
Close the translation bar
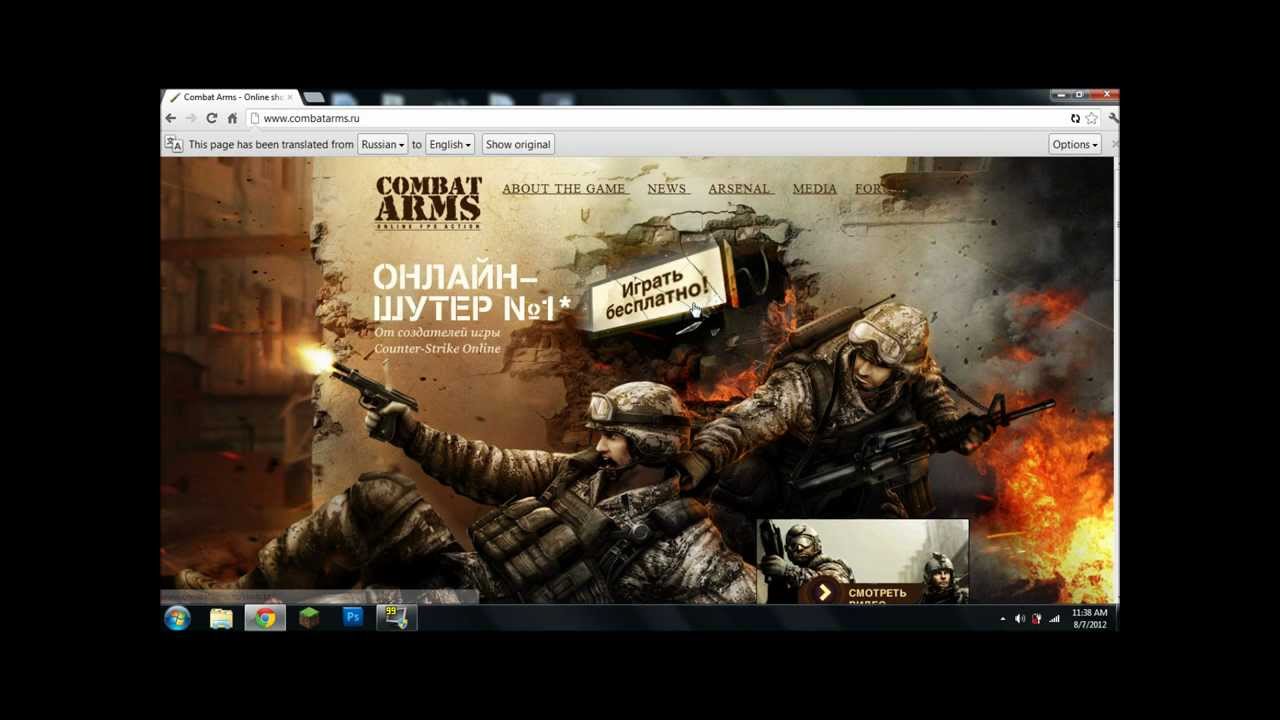pos(1115,144)
